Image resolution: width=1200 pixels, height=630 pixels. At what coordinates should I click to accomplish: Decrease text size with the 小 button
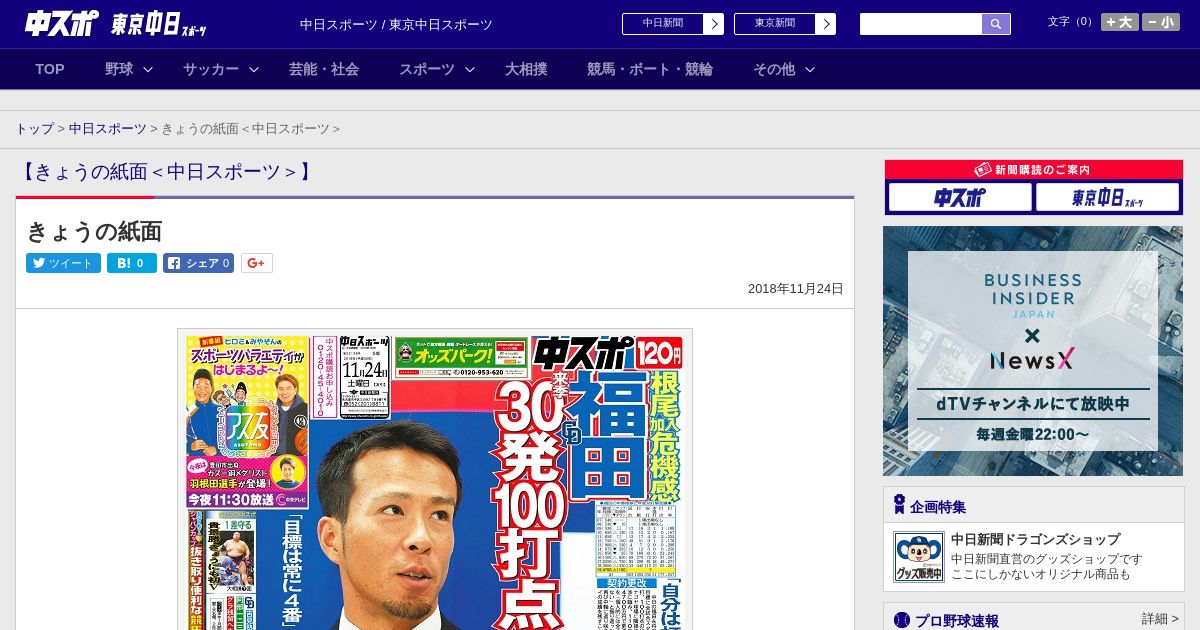click(x=1161, y=22)
